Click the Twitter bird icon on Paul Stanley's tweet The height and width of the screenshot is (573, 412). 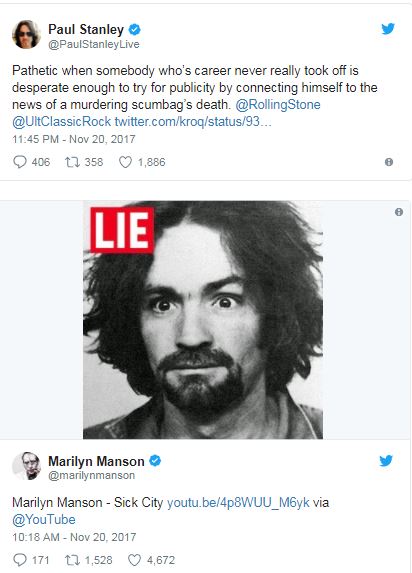[388, 29]
